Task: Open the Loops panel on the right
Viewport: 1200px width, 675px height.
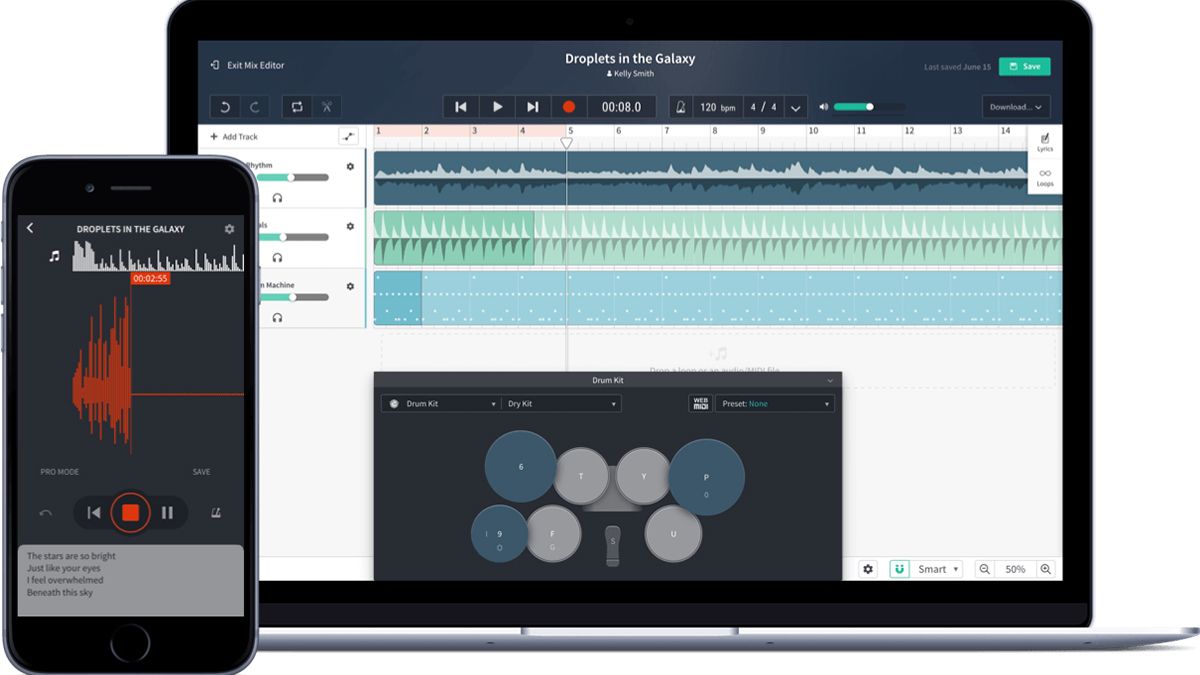Action: point(1044,179)
